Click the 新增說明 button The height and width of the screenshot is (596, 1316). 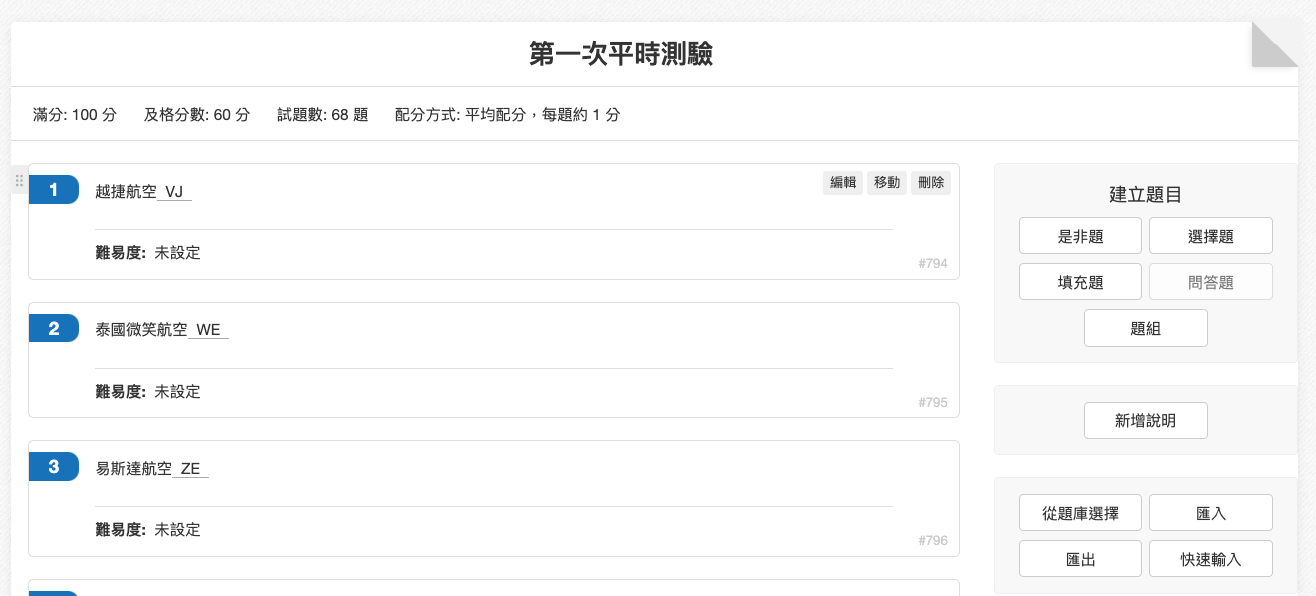click(1145, 420)
